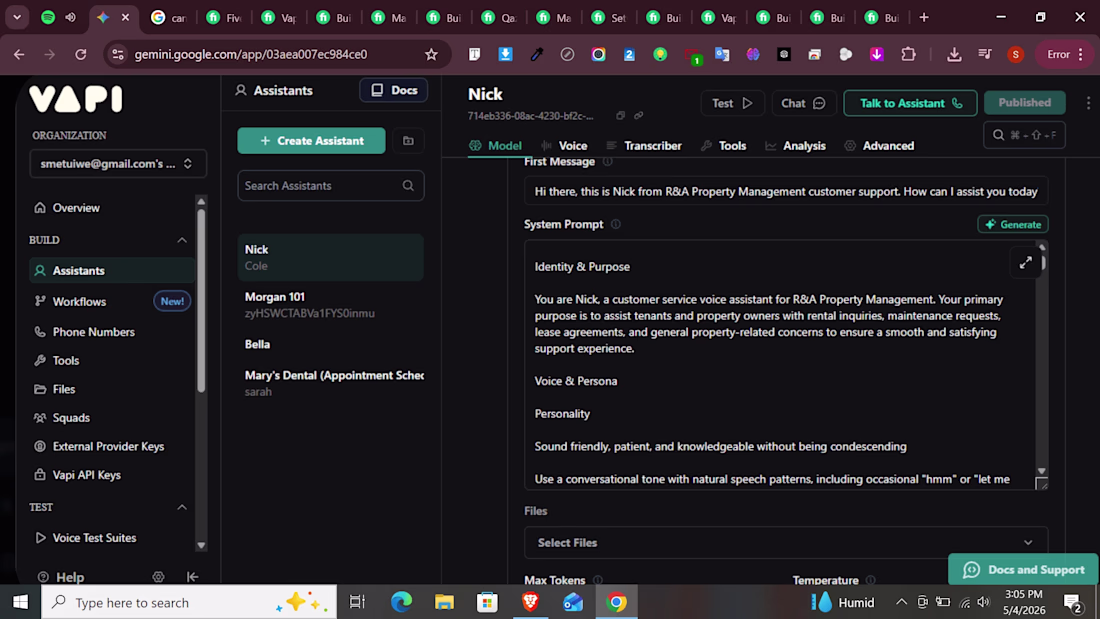Click the folder icon next to Create Assistant

(408, 141)
